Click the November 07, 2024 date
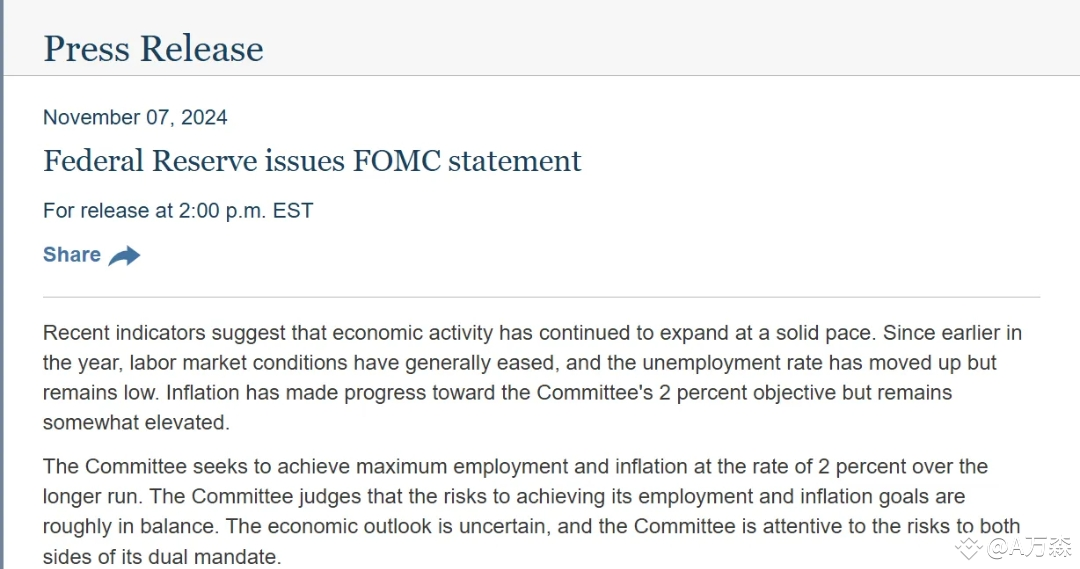Image resolution: width=1080 pixels, height=569 pixels. point(135,117)
